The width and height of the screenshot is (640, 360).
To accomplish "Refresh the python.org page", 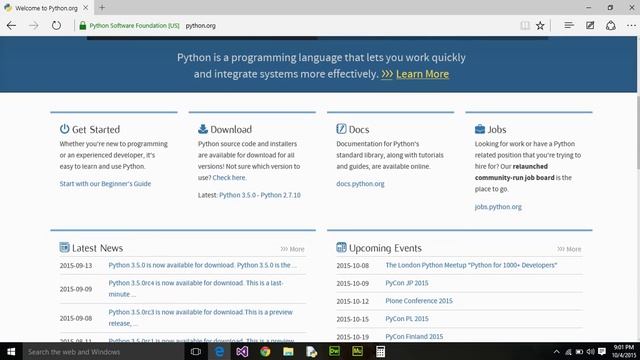I will (x=56, y=25).
